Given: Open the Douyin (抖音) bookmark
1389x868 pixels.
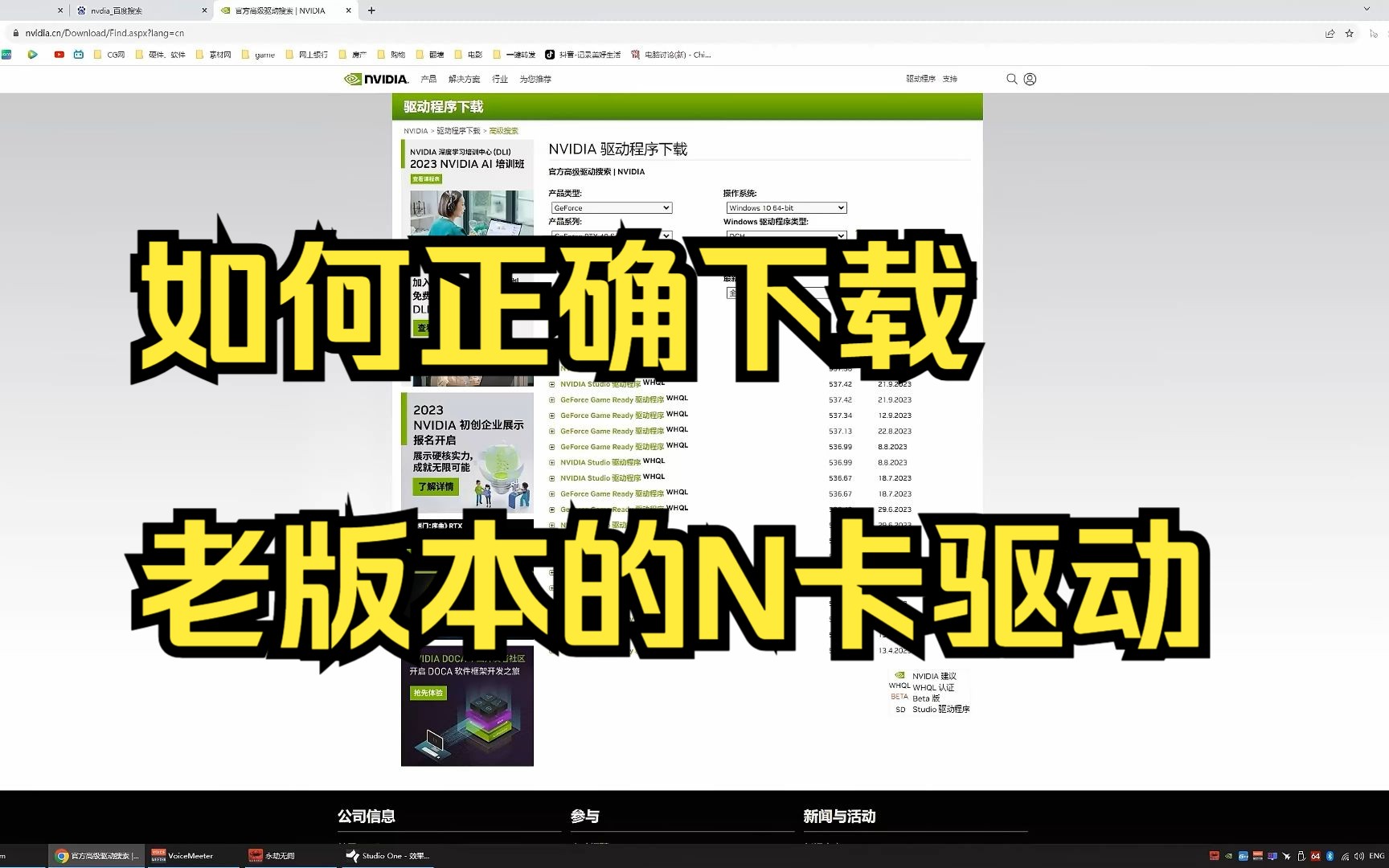Looking at the screenshot, I should pyautogui.click(x=583, y=55).
